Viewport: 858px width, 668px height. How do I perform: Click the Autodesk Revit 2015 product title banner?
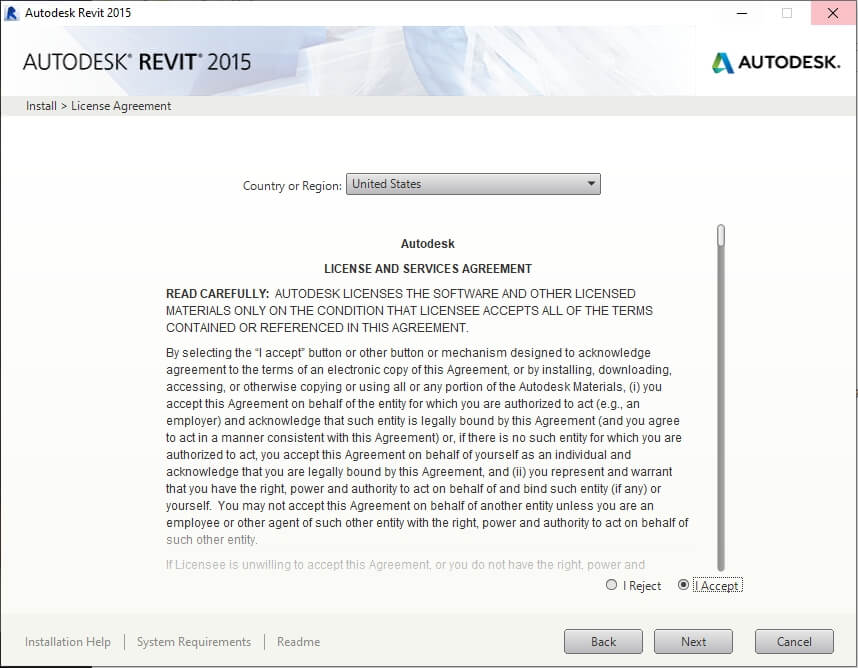[137, 62]
